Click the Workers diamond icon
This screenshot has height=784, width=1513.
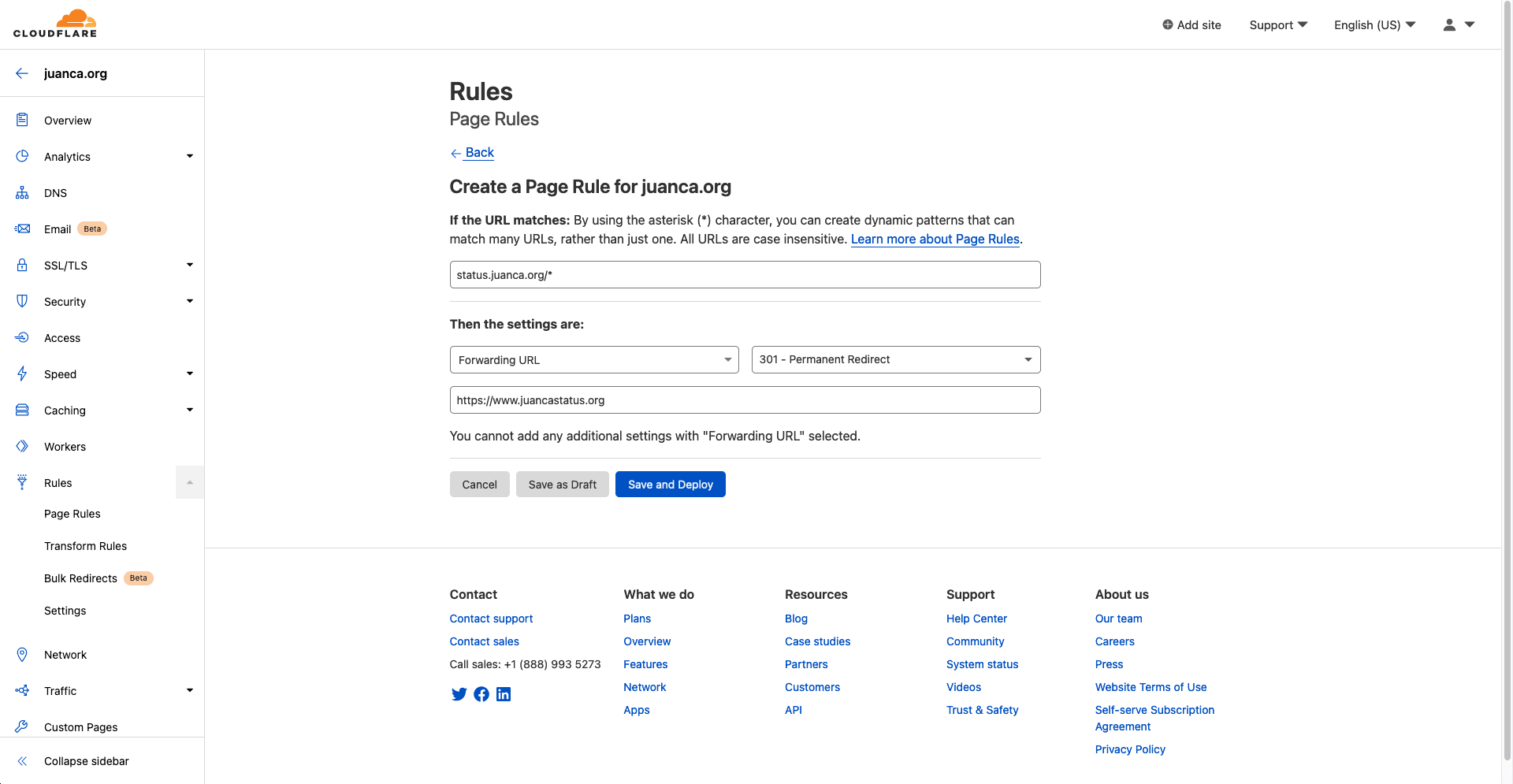(22, 446)
